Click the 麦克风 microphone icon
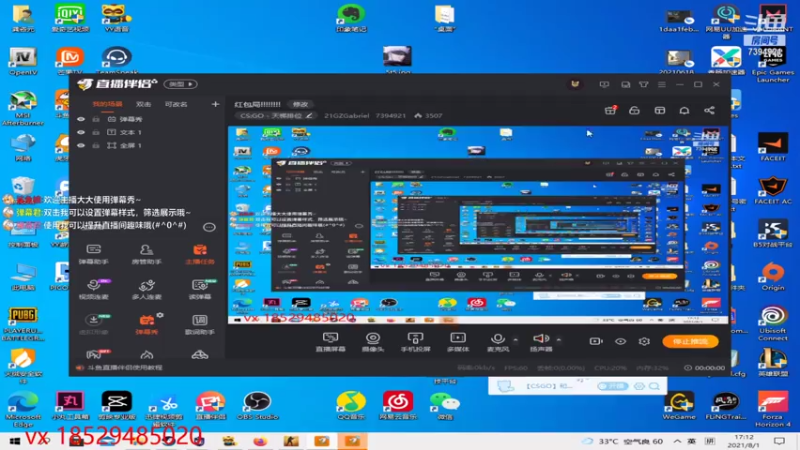The width and height of the screenshot is (800, 450). [497, 341]
